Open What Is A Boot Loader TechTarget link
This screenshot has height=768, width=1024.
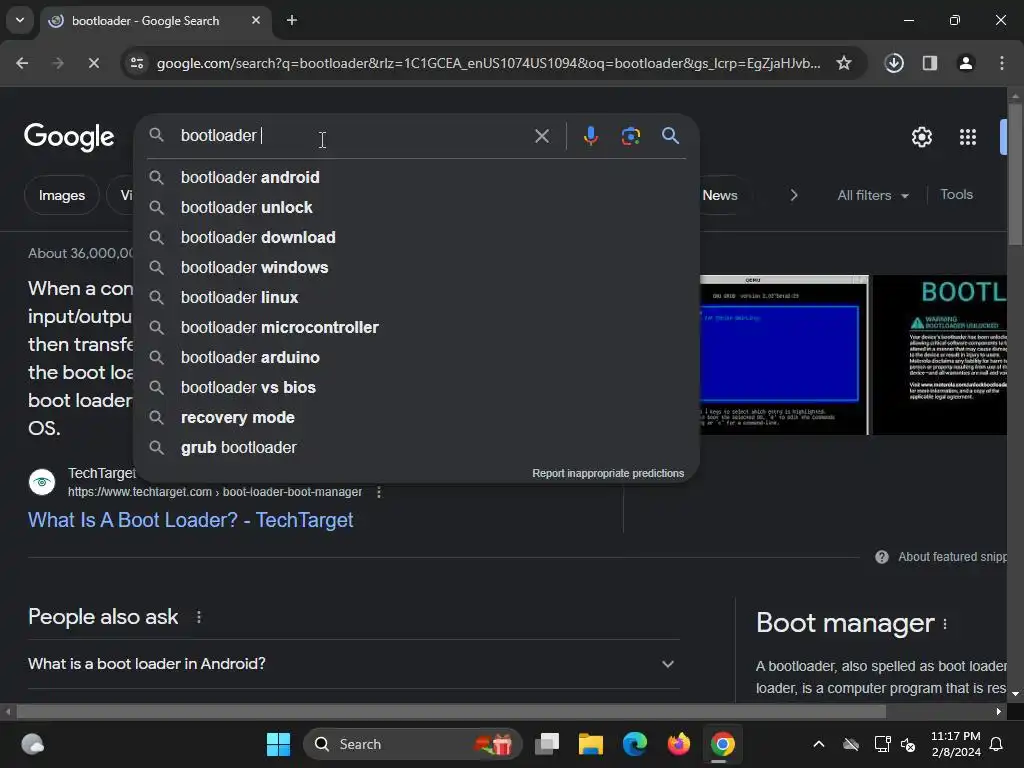(191, 520)
